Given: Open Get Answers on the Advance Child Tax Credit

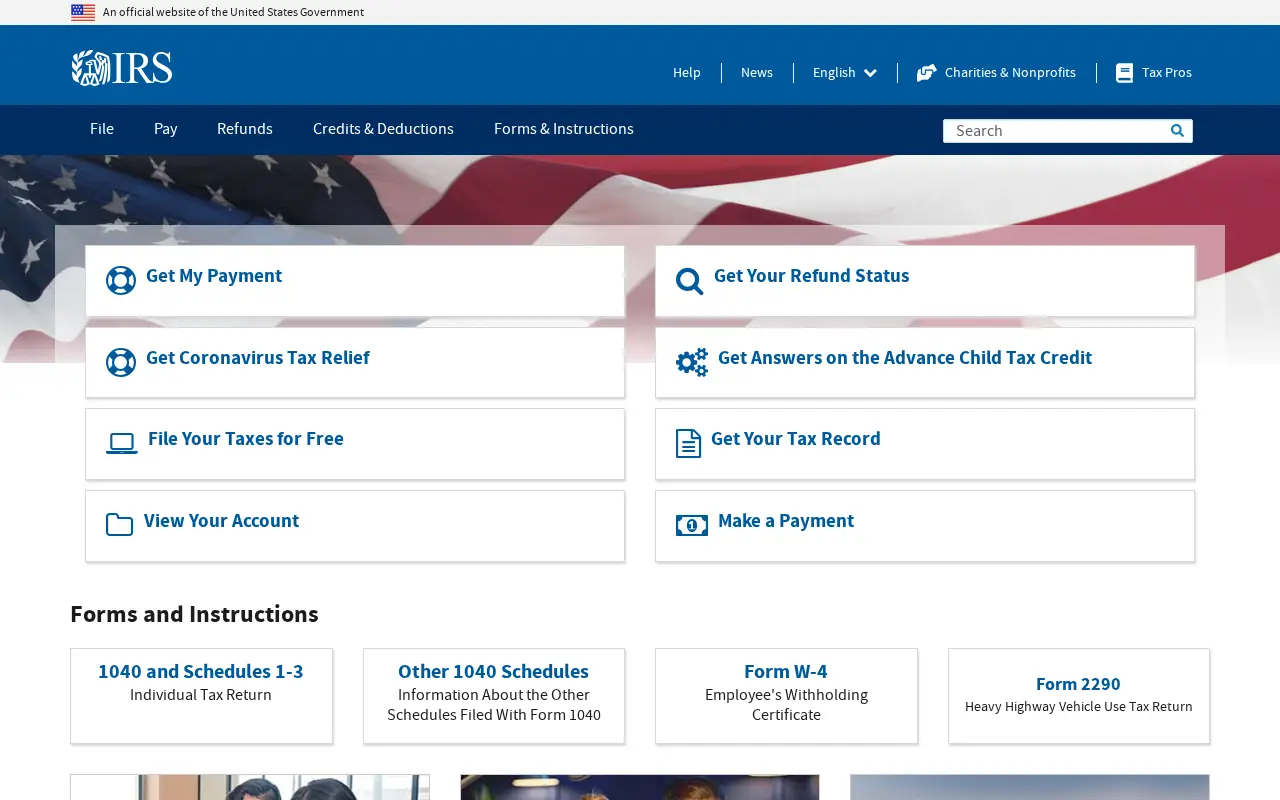Looking at the screenshot, I should (x=925, y=362).
